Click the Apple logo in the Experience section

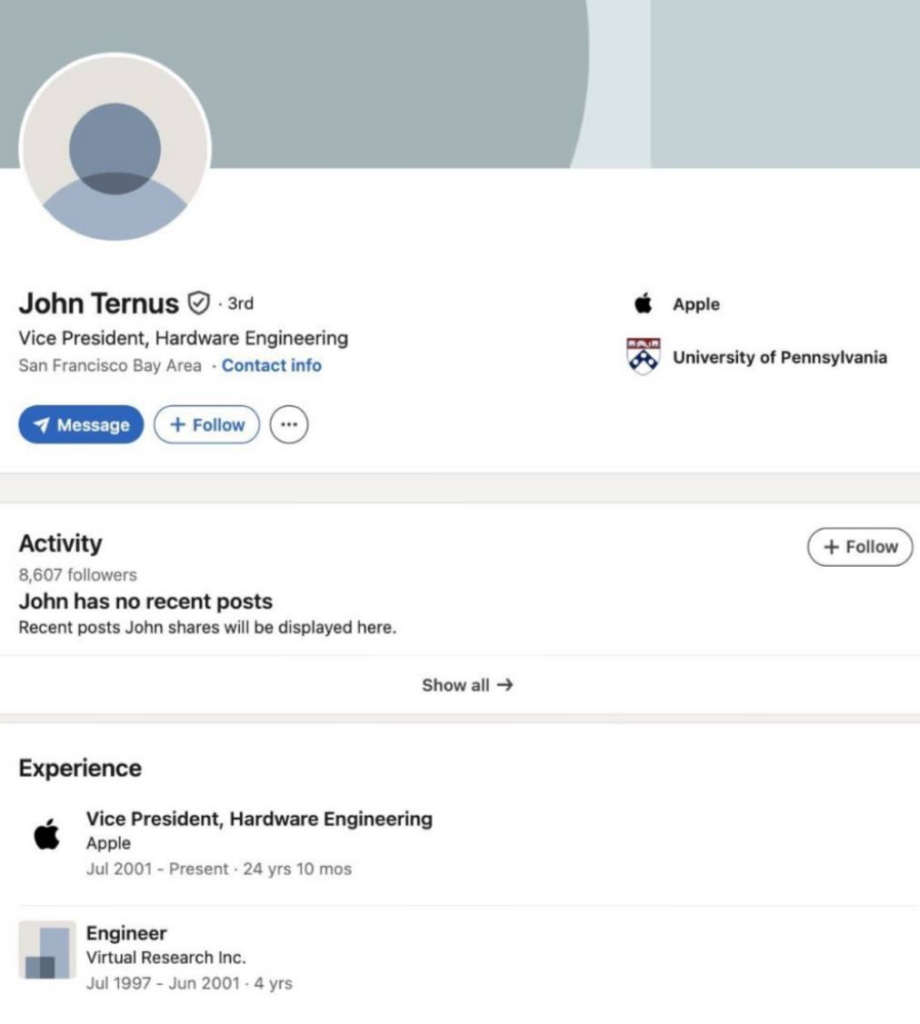click(46, 833)
